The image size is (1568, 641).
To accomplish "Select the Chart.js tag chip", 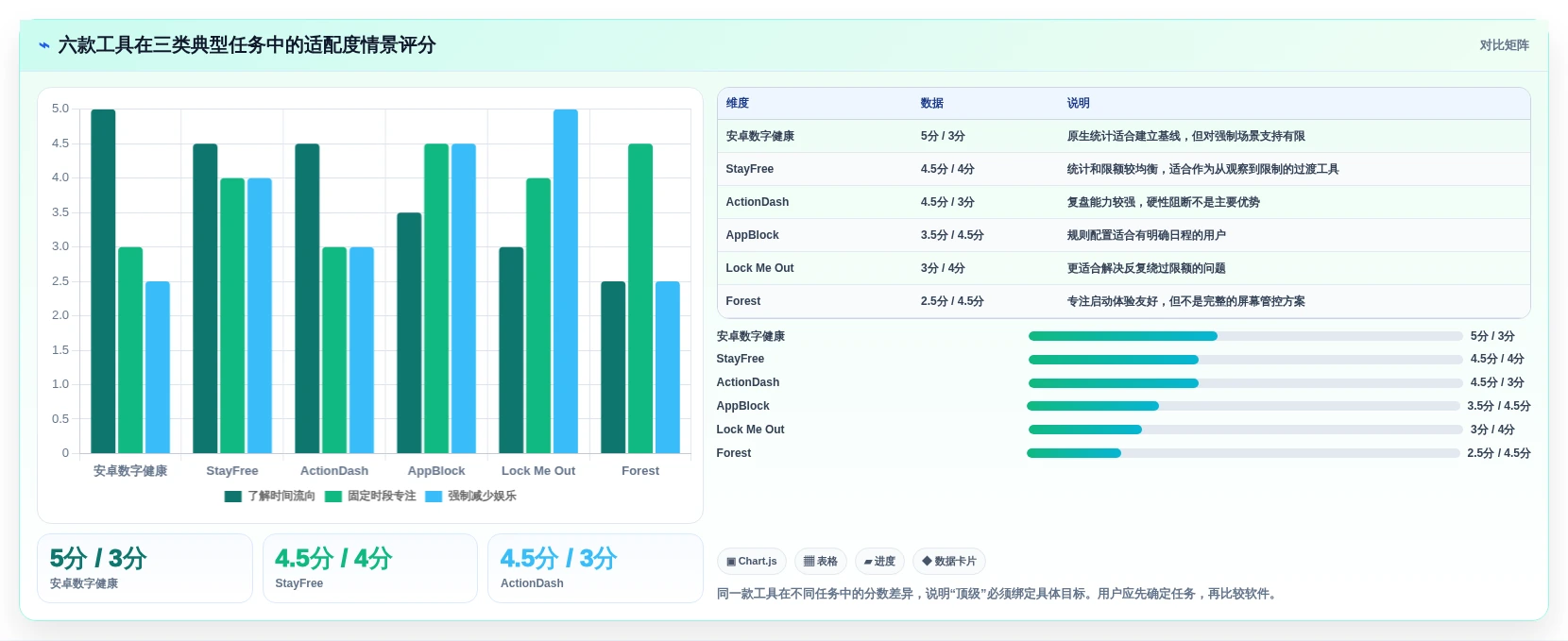I will [752, 561].
